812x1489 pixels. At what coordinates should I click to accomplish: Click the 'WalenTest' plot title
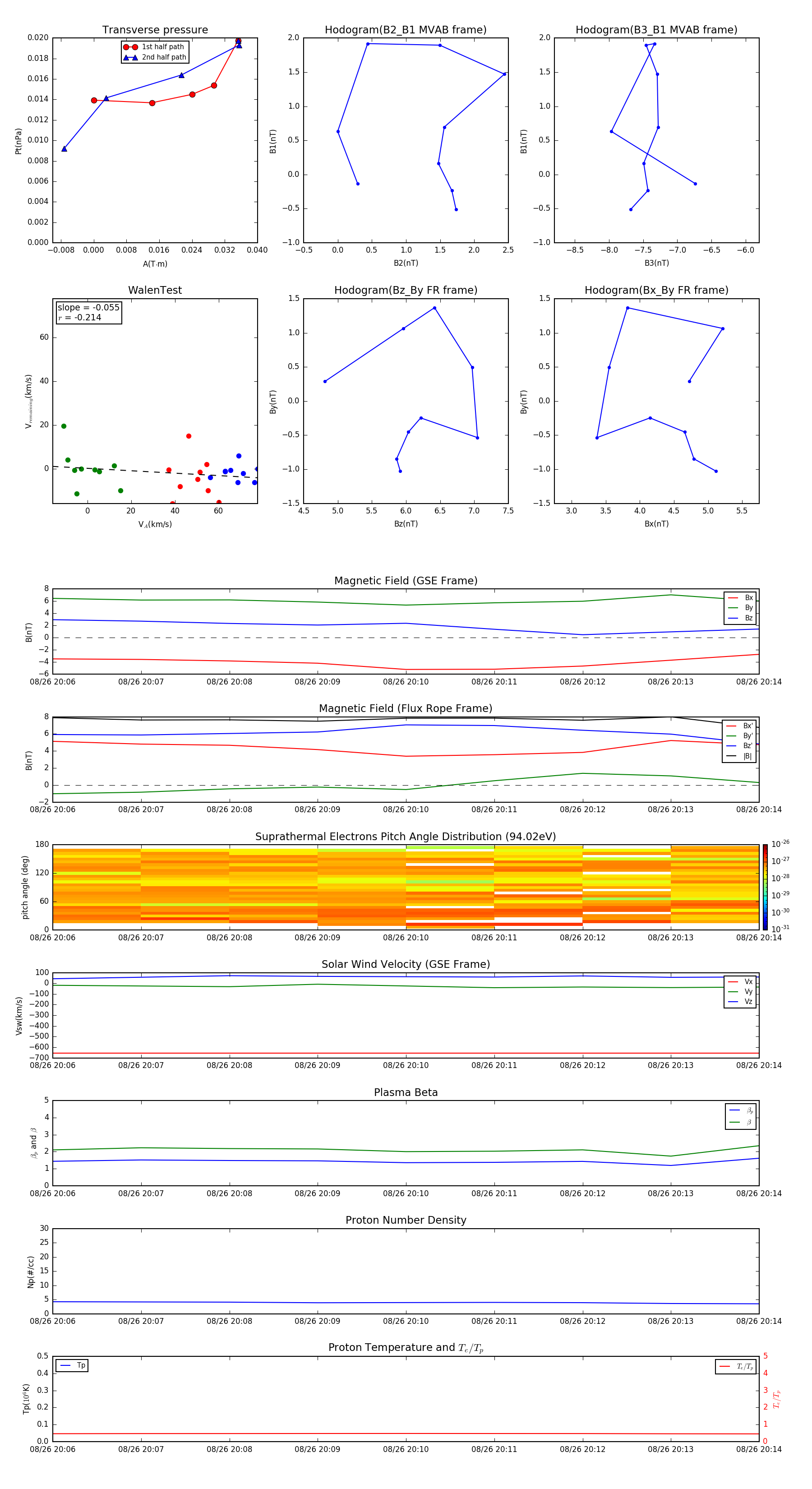click(x=155, y=290)
